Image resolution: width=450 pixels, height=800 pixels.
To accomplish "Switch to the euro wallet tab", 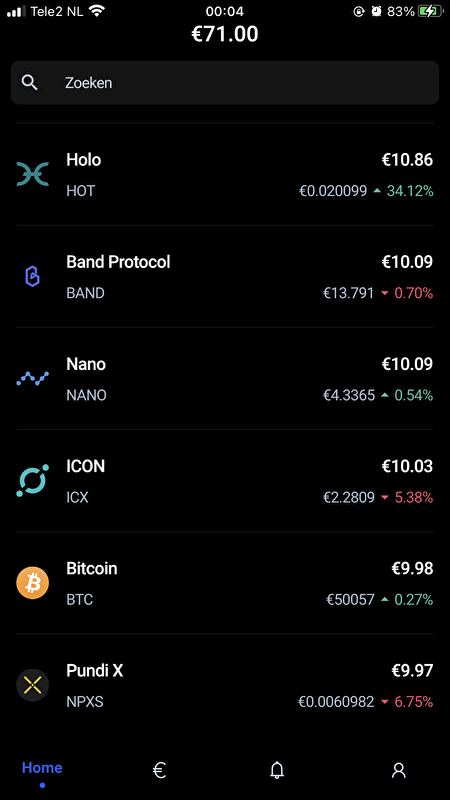I will [x=159, y=770].
